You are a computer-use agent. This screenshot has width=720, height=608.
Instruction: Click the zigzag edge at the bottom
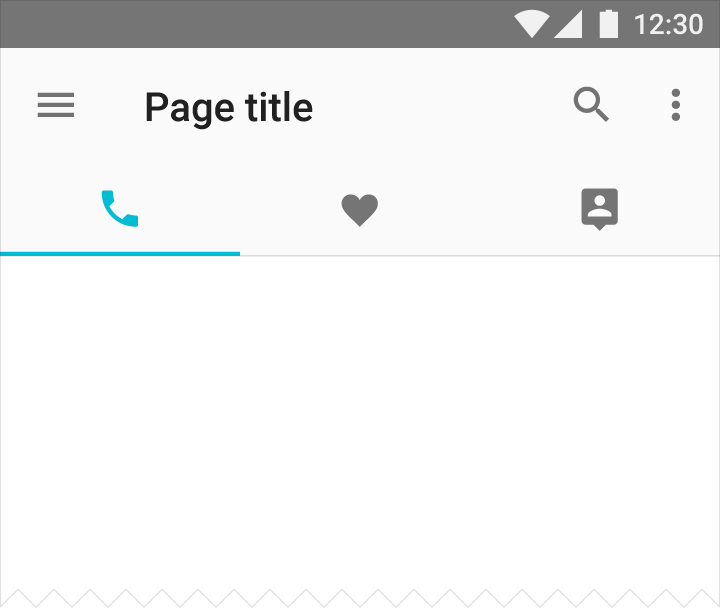pos(360,597)
